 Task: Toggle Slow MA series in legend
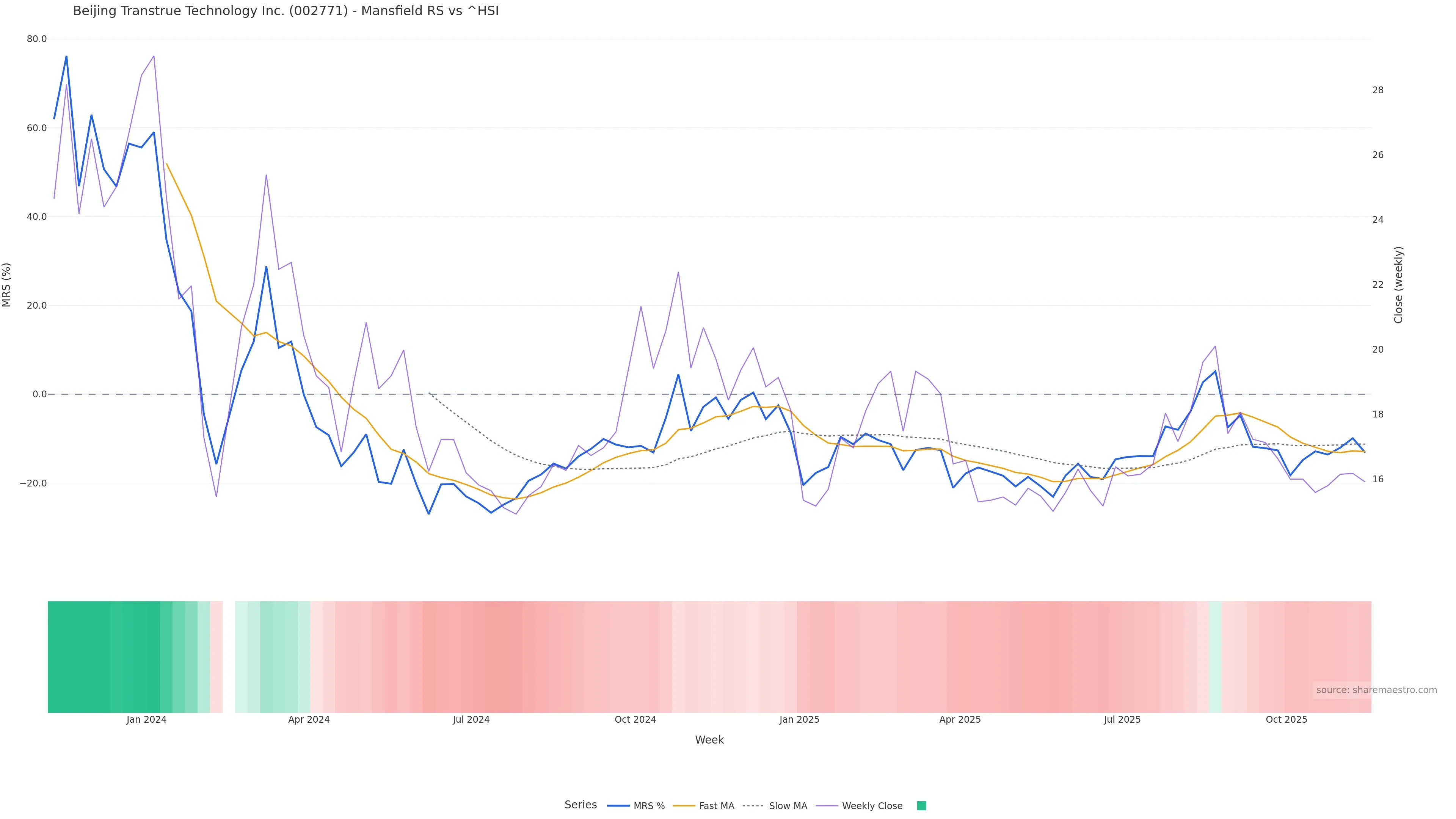point(788,806)
